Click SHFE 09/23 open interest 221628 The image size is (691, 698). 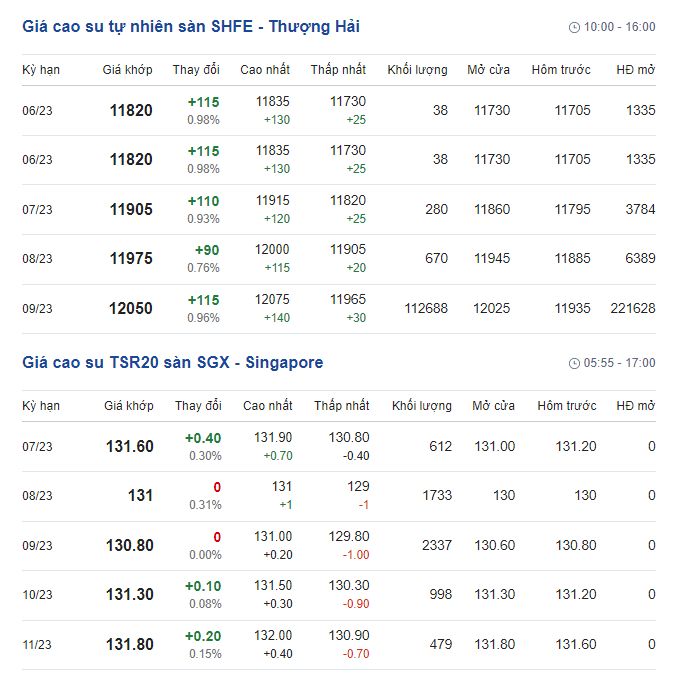click(633, 308)
